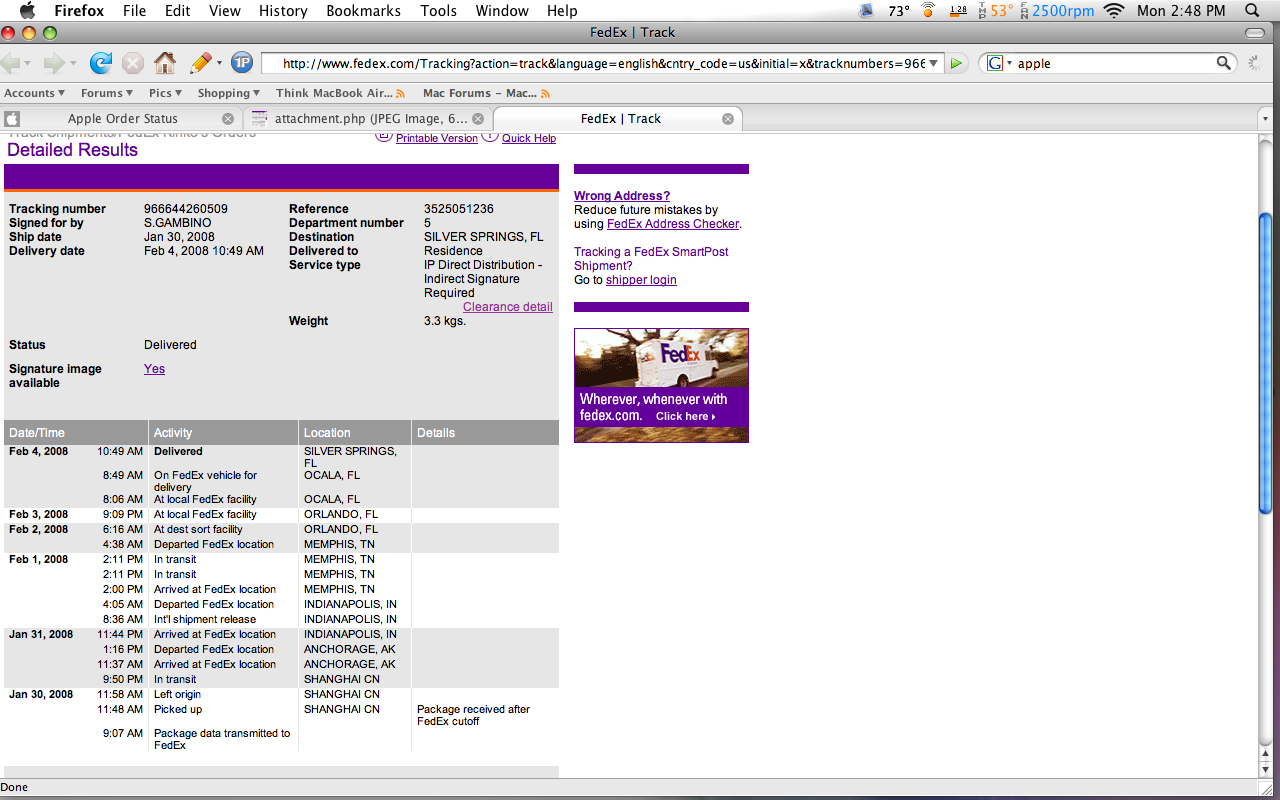Screen dimensions: 1280x800
Task: Open the Forums bookmarks folder
Action: 107,93
